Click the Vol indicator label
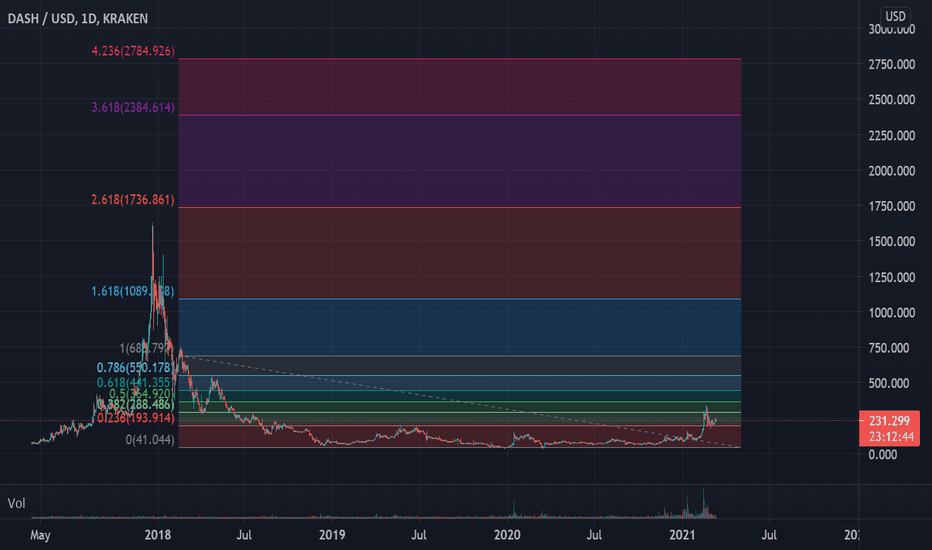 point(17,504)
